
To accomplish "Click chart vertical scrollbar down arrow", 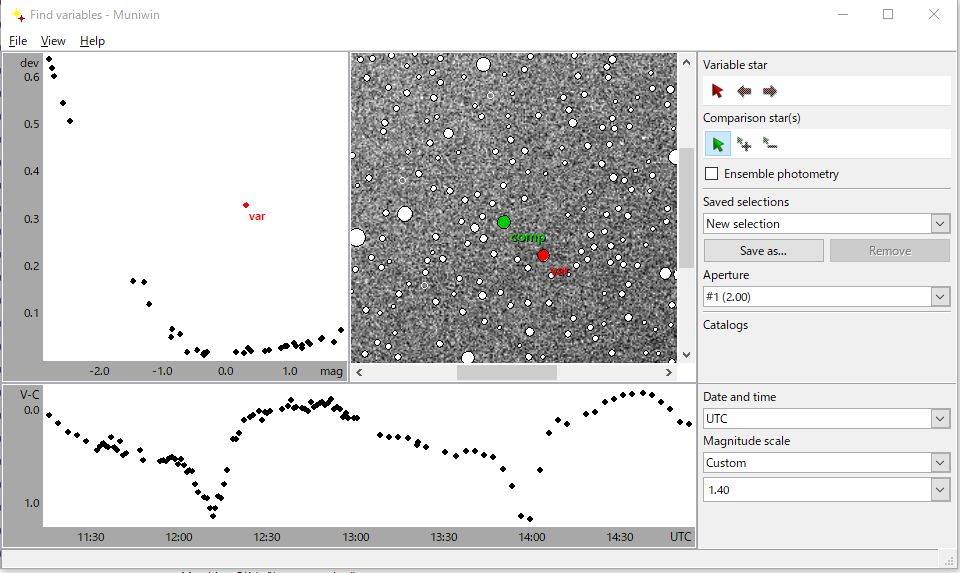I will pos(686,354).
